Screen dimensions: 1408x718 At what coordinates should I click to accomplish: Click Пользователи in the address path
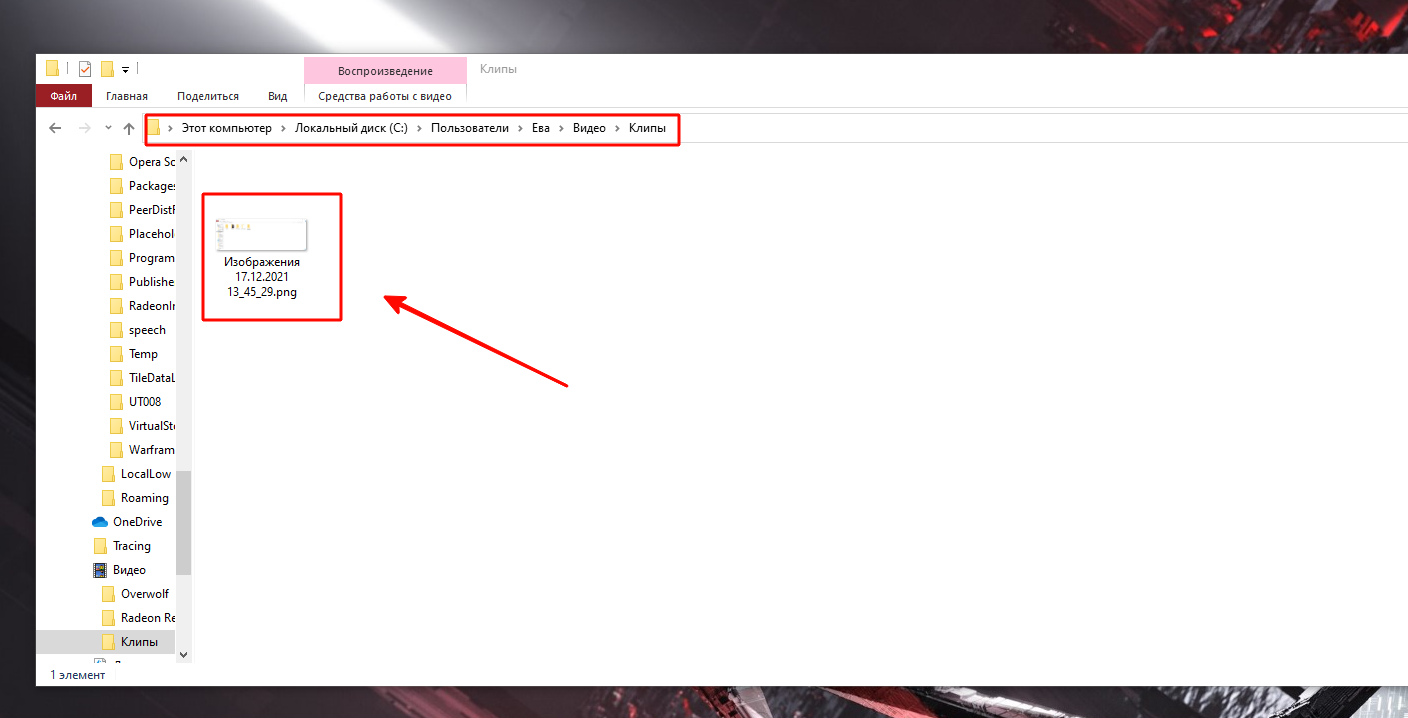click(x=470, y=128)
